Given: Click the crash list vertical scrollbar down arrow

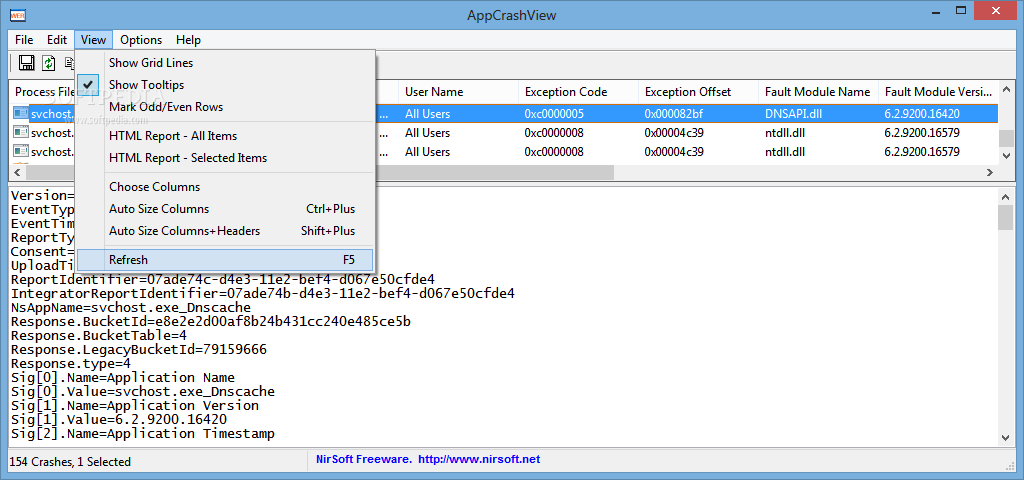Looking at the screenshot, I should 1006,155.
